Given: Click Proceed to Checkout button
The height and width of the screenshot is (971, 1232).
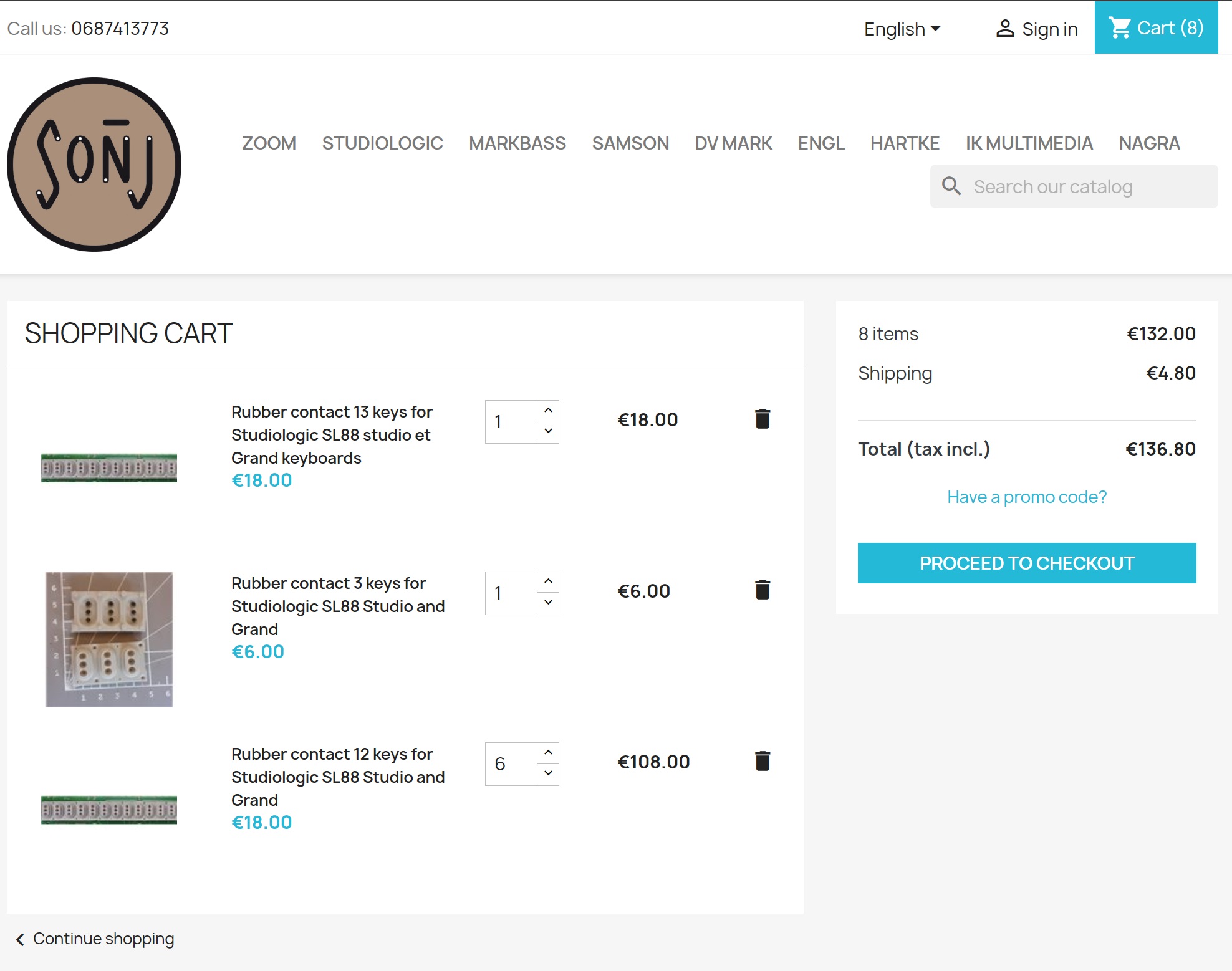Looking at the screenshot, I should pyautogui.click(x=1026, y=563).
